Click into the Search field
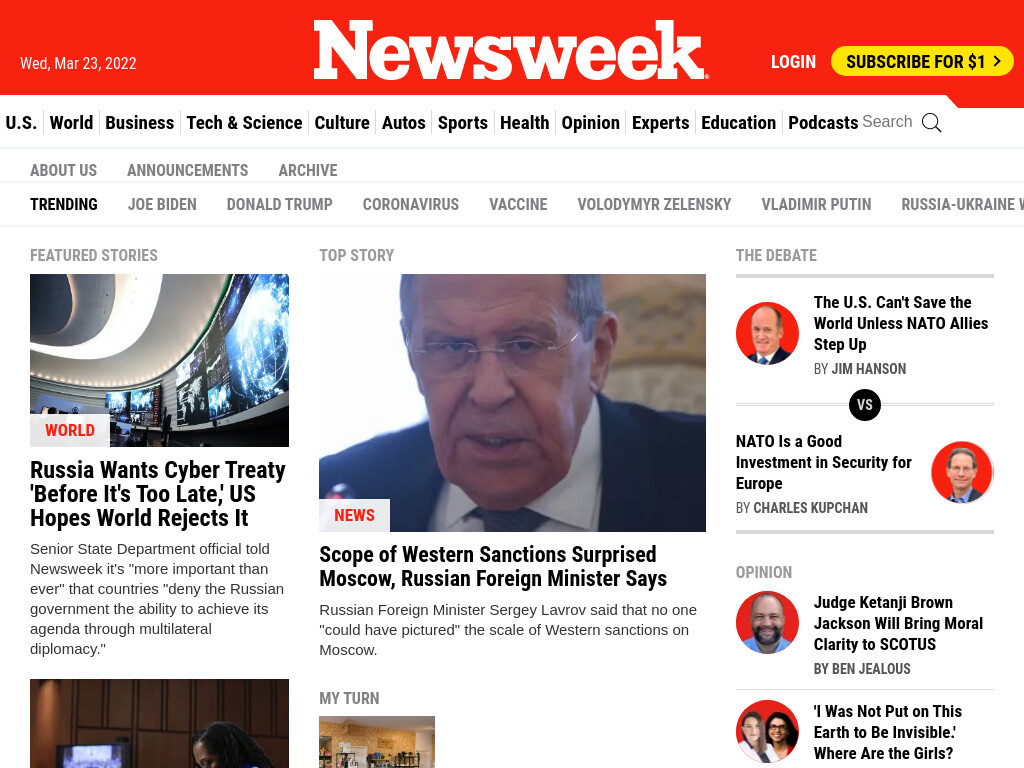 [x=887, y=122]
